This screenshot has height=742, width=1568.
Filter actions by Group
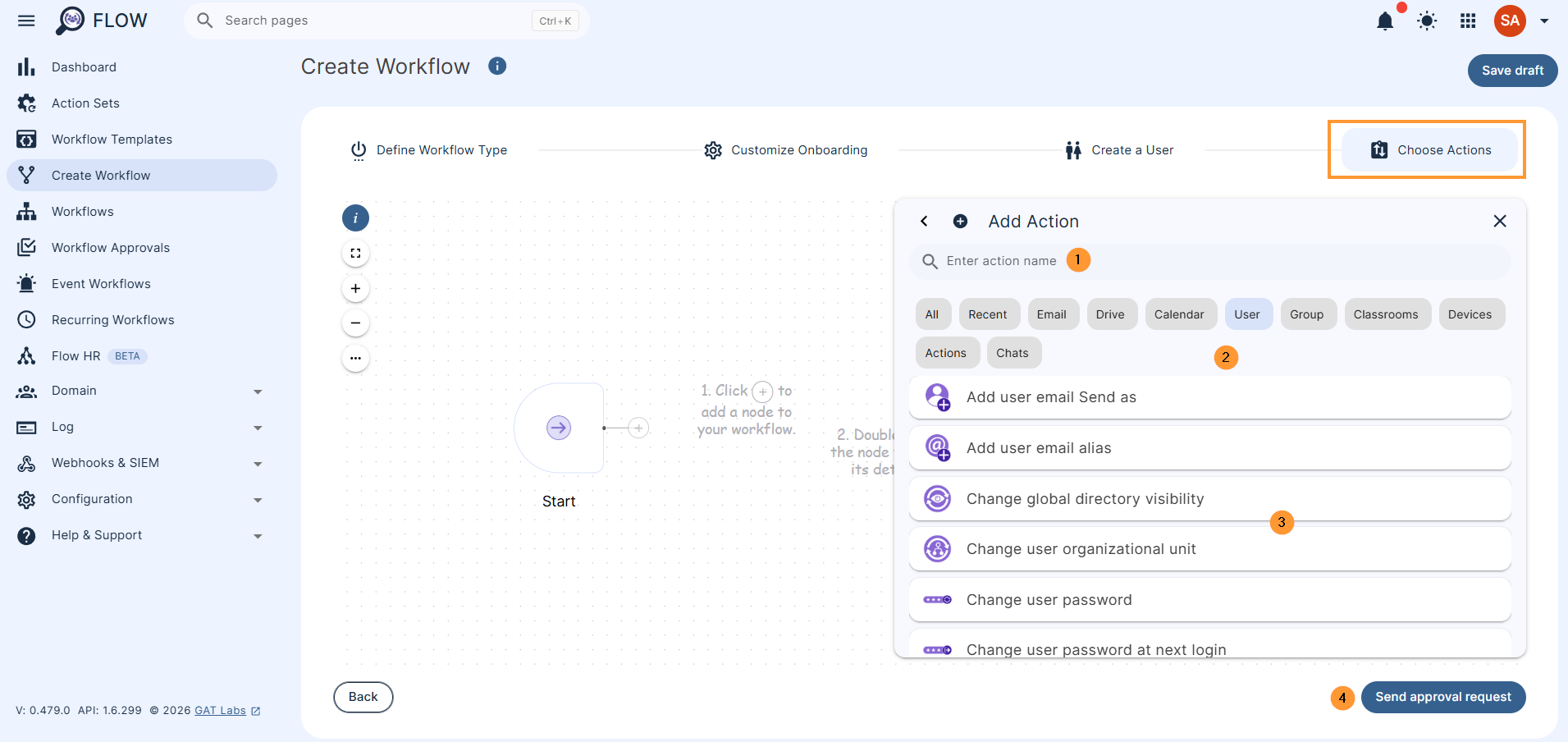1307,314
